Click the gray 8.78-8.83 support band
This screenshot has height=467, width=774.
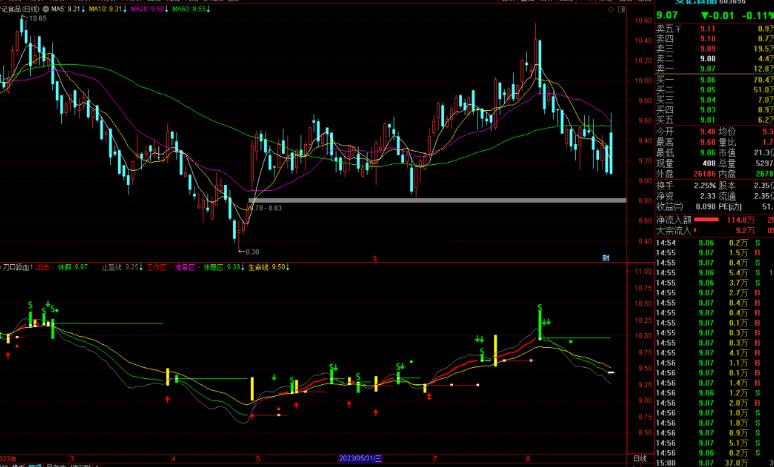(437, 200)
